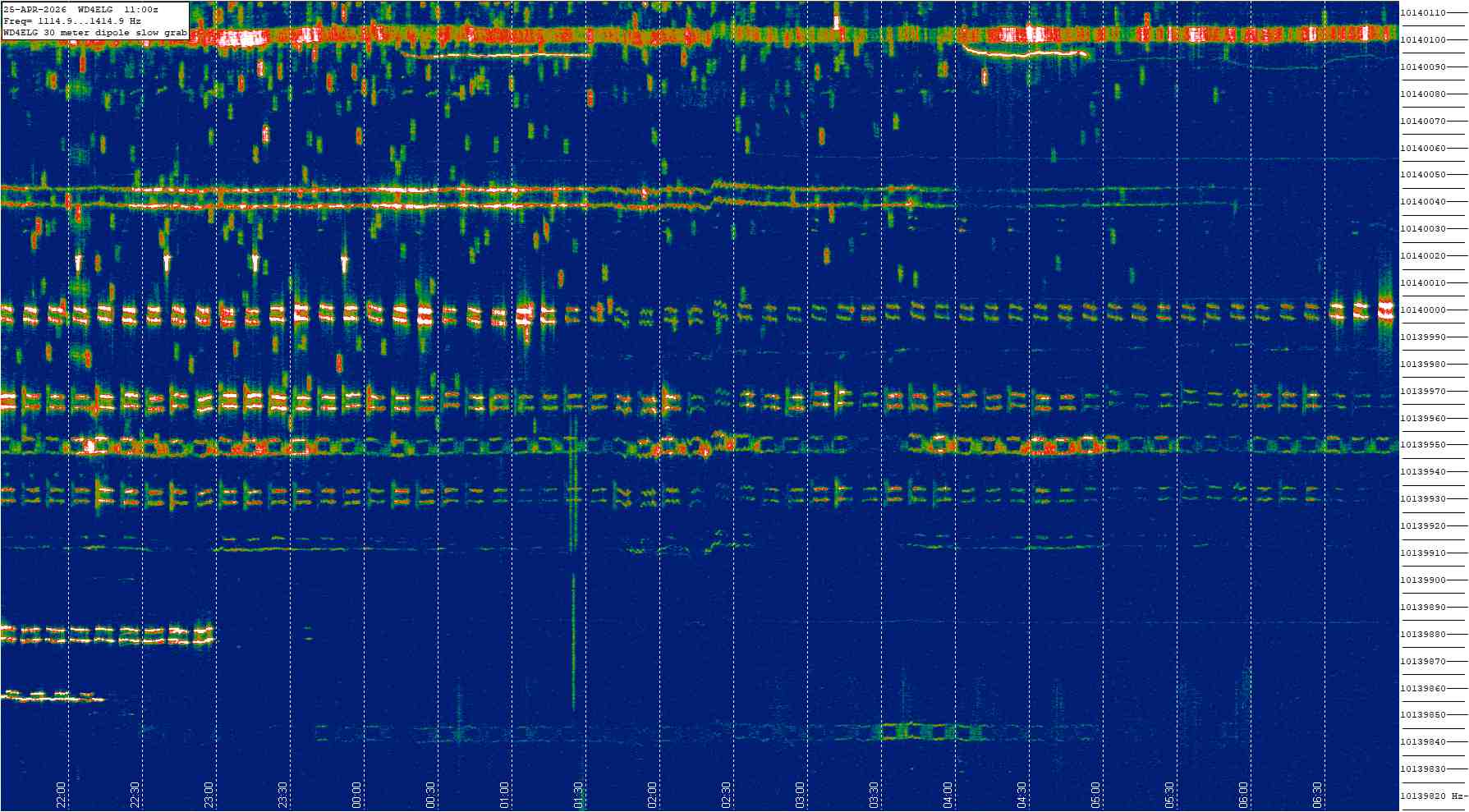Viewport: 1469px width, 812px height.
Task: Click the 23:30 time axis label
Action: (283, 794)
